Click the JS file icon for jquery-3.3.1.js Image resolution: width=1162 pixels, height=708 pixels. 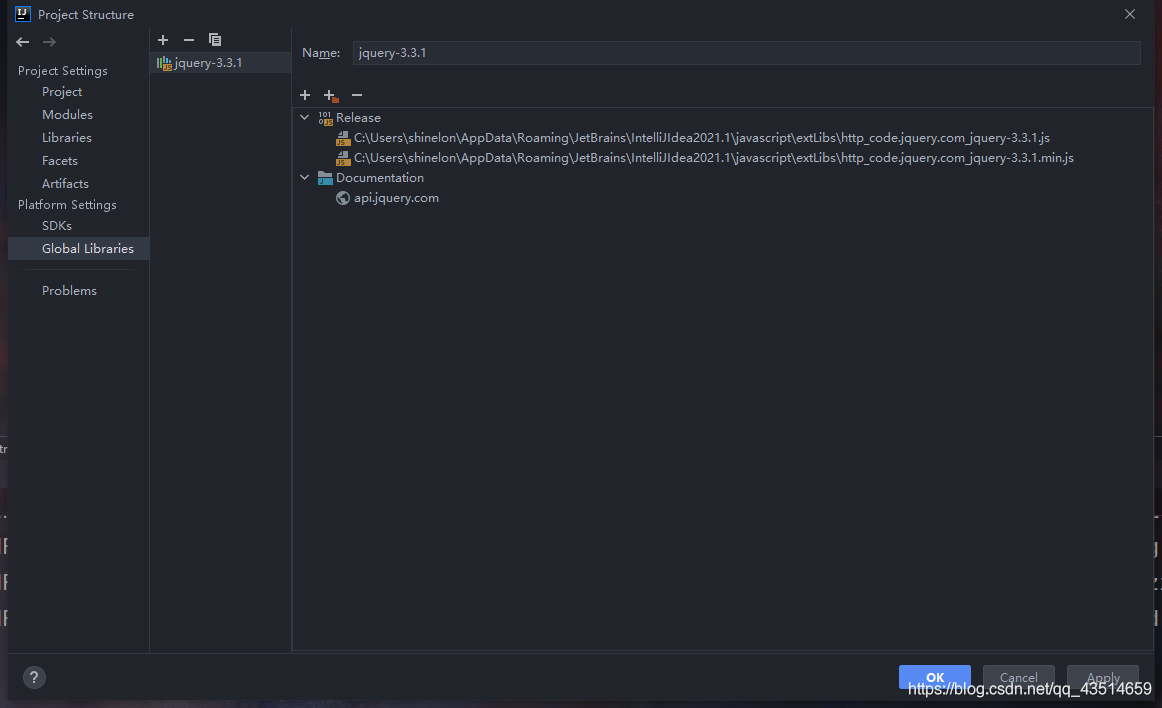point(342,138)
